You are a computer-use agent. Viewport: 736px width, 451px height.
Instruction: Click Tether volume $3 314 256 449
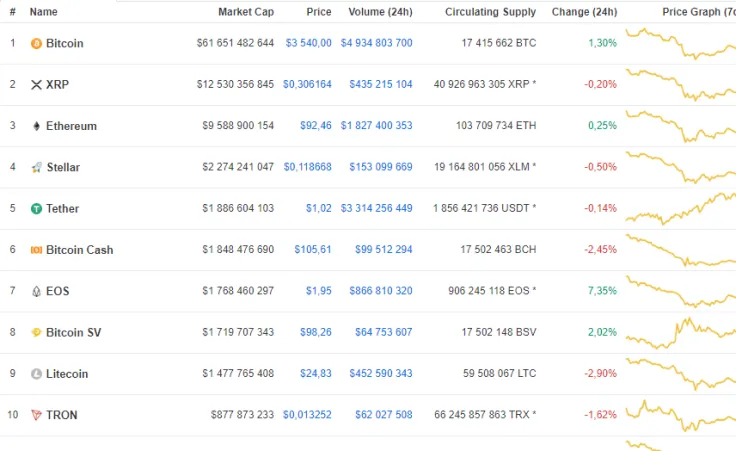(376, 208)
